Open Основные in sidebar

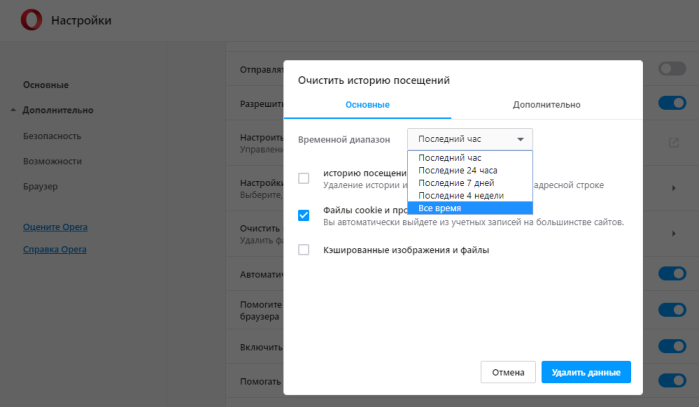pos(46,85)
